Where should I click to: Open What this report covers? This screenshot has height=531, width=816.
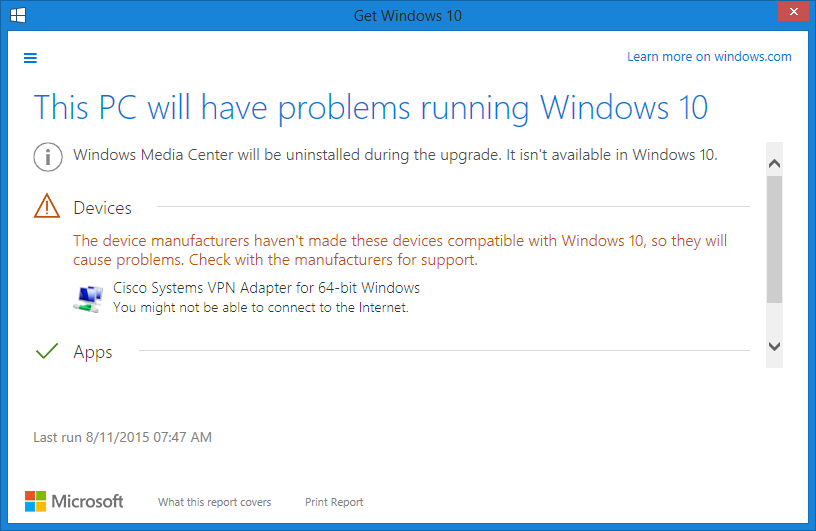point(214,502)
